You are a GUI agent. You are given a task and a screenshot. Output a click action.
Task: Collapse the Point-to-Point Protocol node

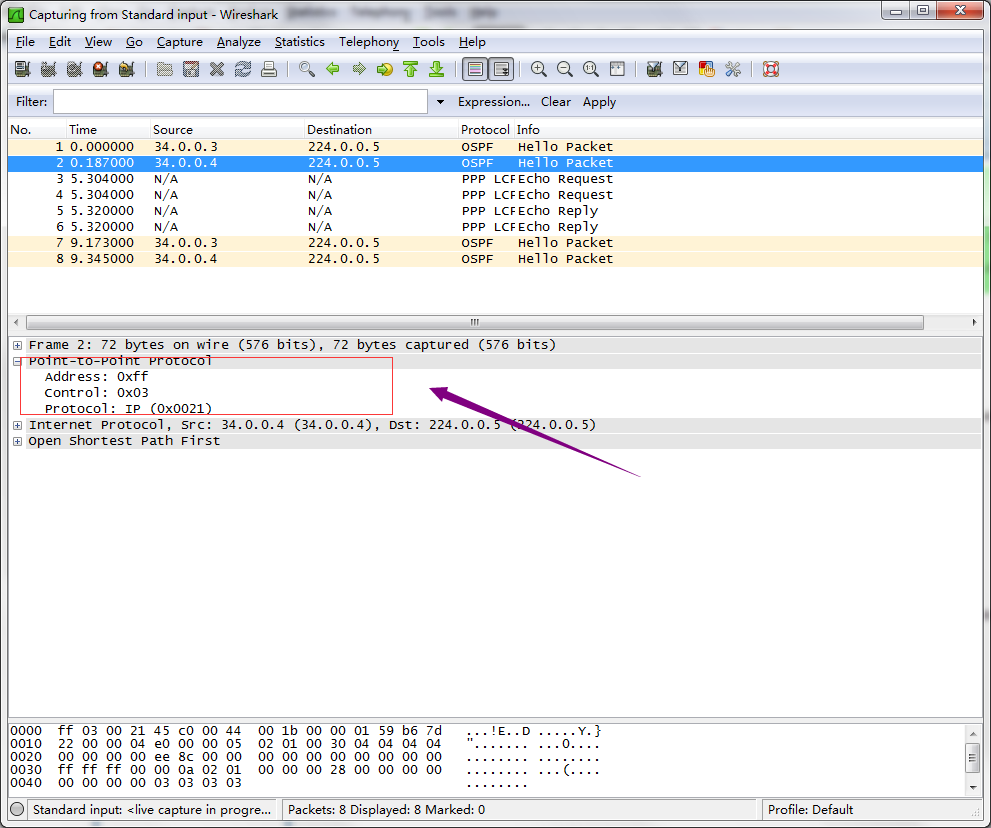tap(18, 362)
